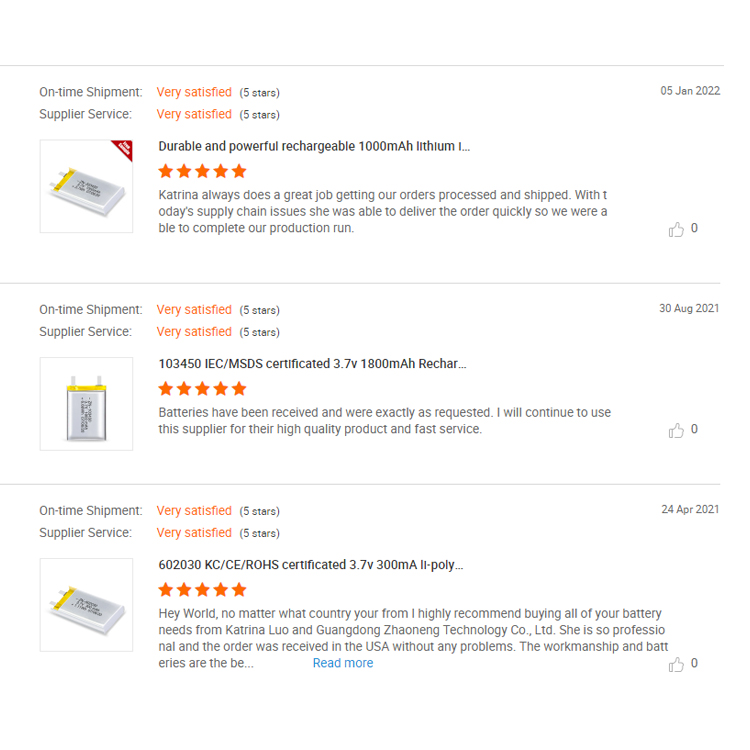The image size is (750, 750).
Task: Like the 05 Jan 2022 review thumbs-up
Action: (x=677, y=229)
